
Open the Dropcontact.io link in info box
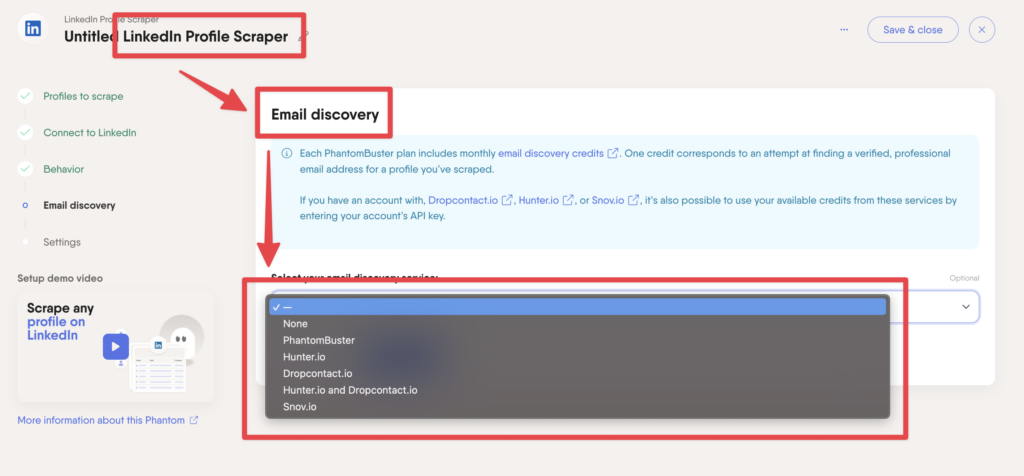pyautogui.click(x=464, y=200)
